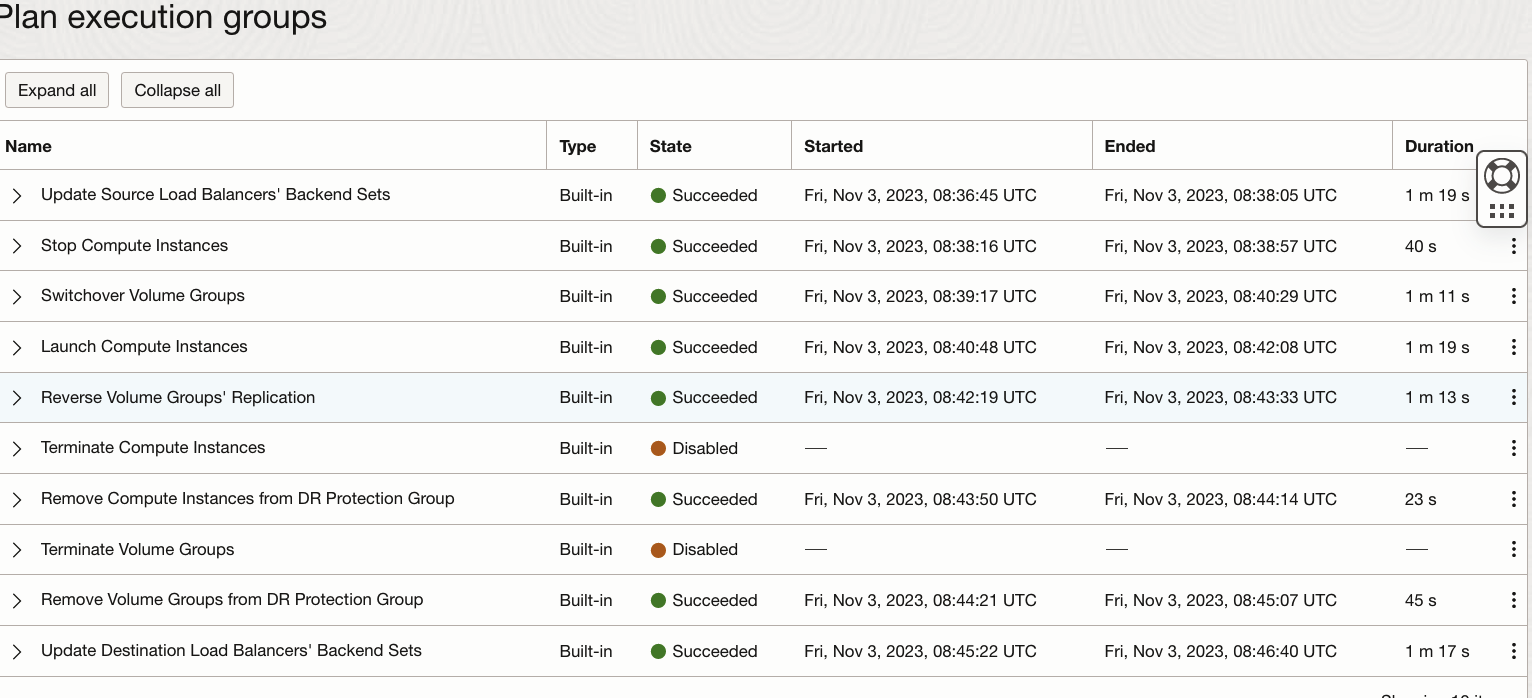Expand Remove Compute Instances from DR Protection Group
This screenshot has width=1532, height=698.
click(x=17, y=499)
